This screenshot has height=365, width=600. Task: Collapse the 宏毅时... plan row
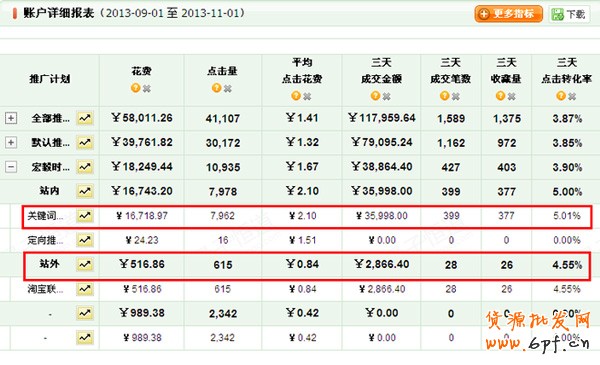tap(11, 167)
